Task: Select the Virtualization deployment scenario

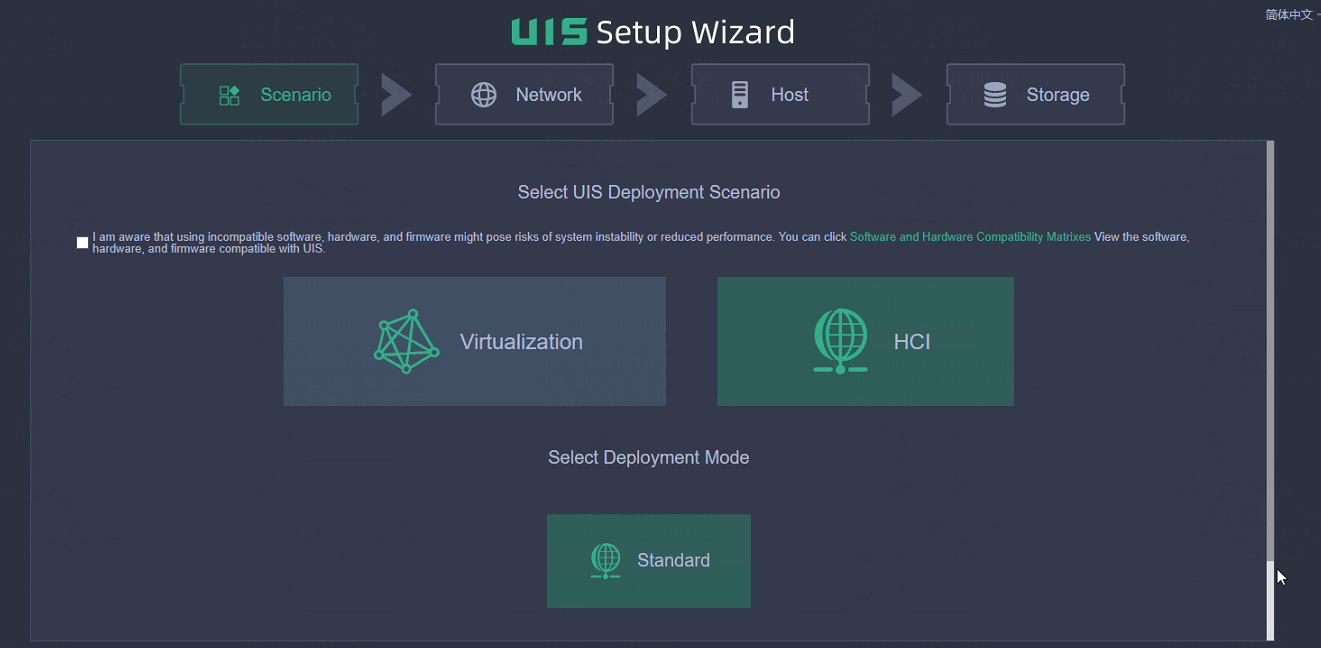Action: pyautogui.click(x=475, y=341)
